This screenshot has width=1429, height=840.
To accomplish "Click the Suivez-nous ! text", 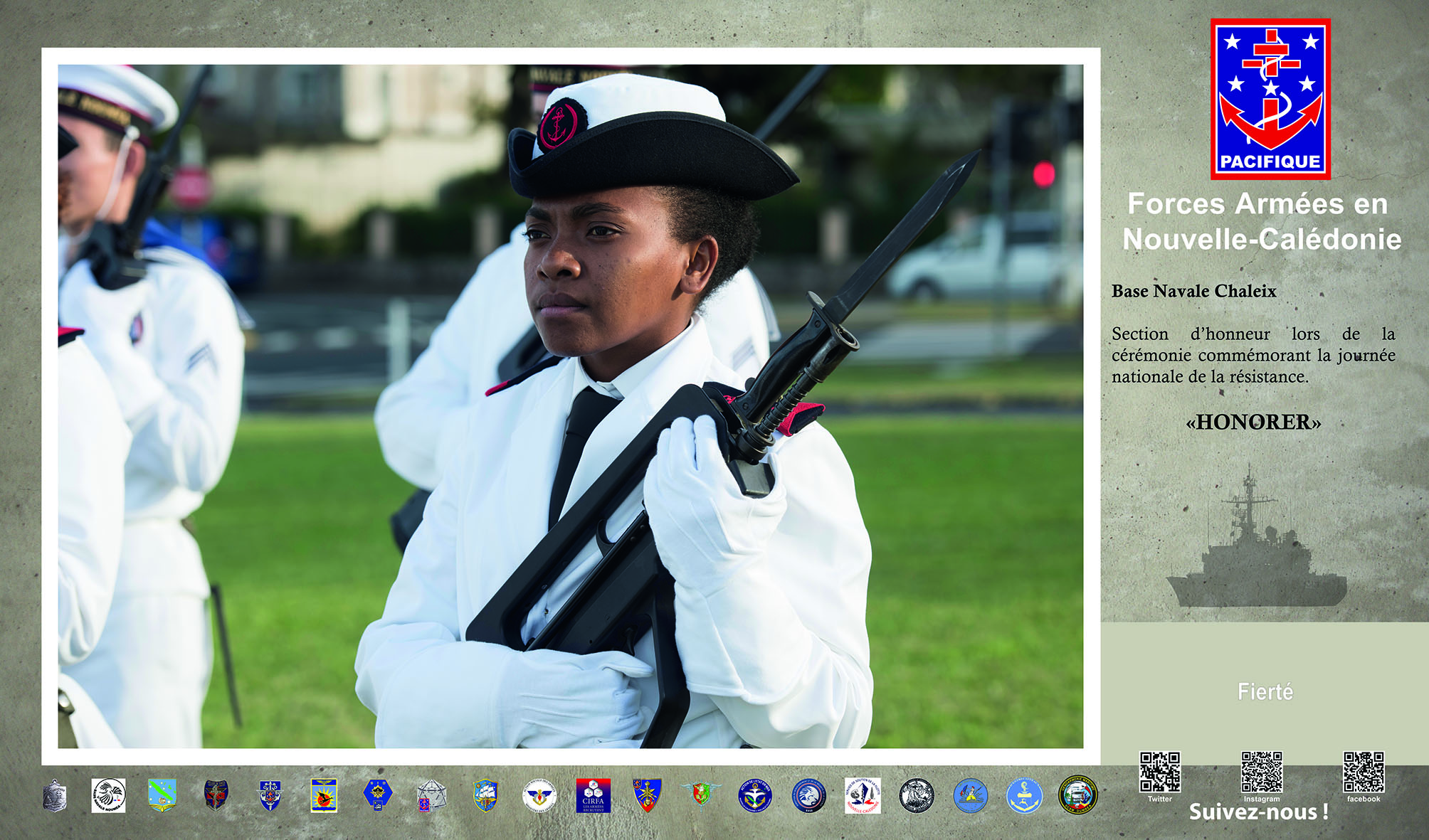I will click(1258, 812).
